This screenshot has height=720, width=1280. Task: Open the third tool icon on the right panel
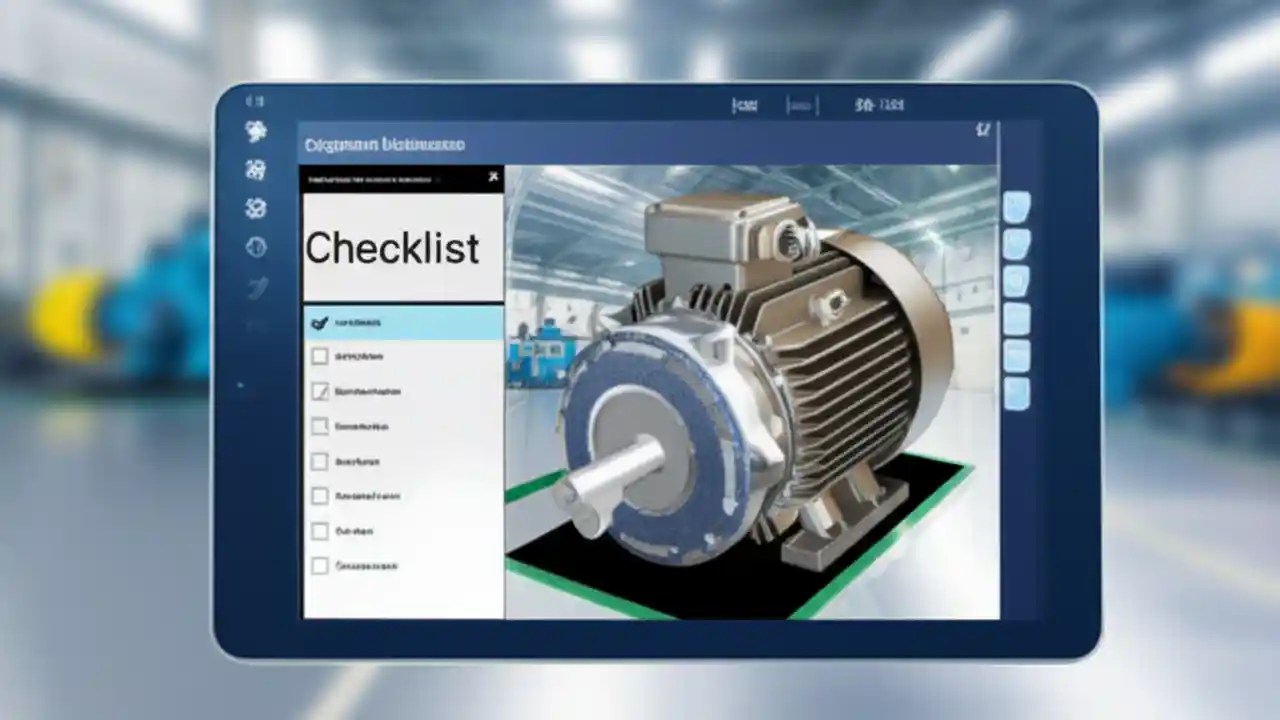pos(1017,280)
